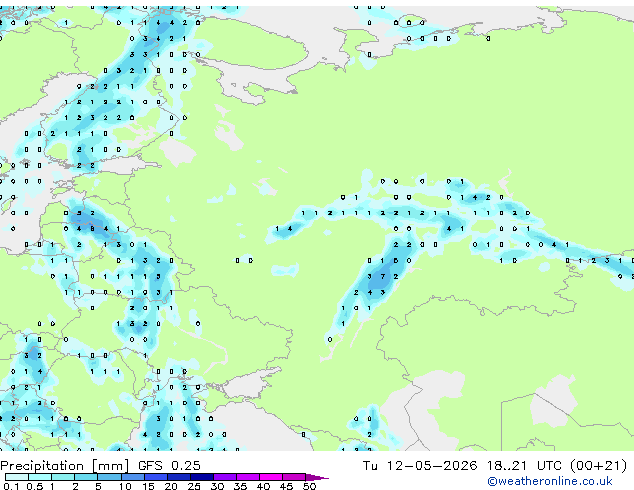Click the 1–2 mm legend color swatch

[x=63, y=477]
